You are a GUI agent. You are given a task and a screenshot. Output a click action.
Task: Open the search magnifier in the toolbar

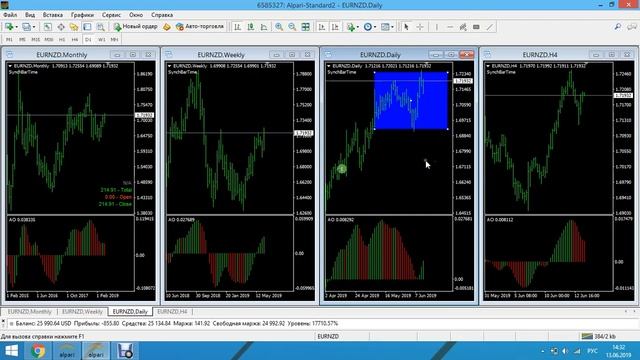[x=618, y=27]
